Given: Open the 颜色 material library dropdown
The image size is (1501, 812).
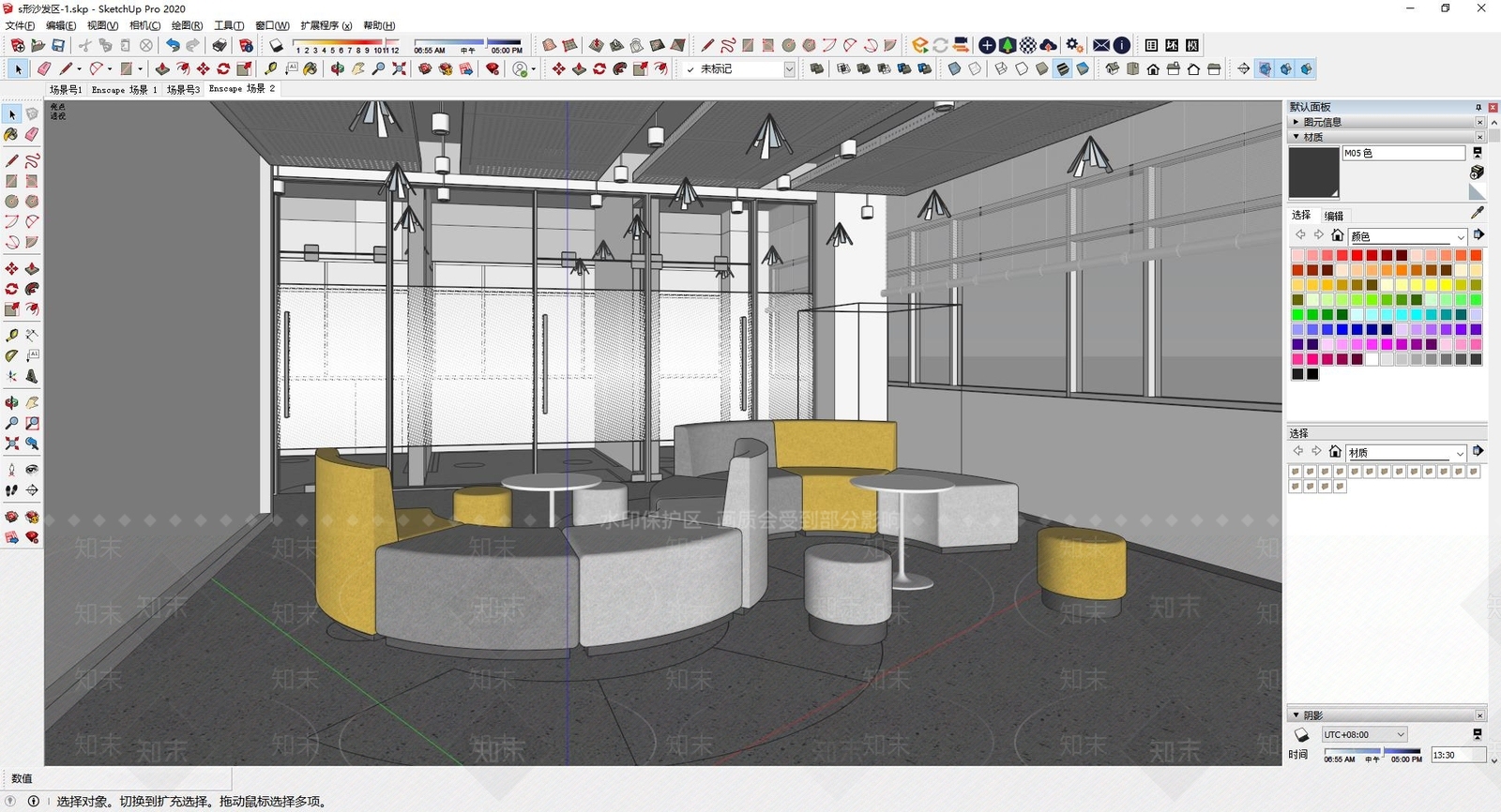Looking at the screenshot, I should (1407, 236).
